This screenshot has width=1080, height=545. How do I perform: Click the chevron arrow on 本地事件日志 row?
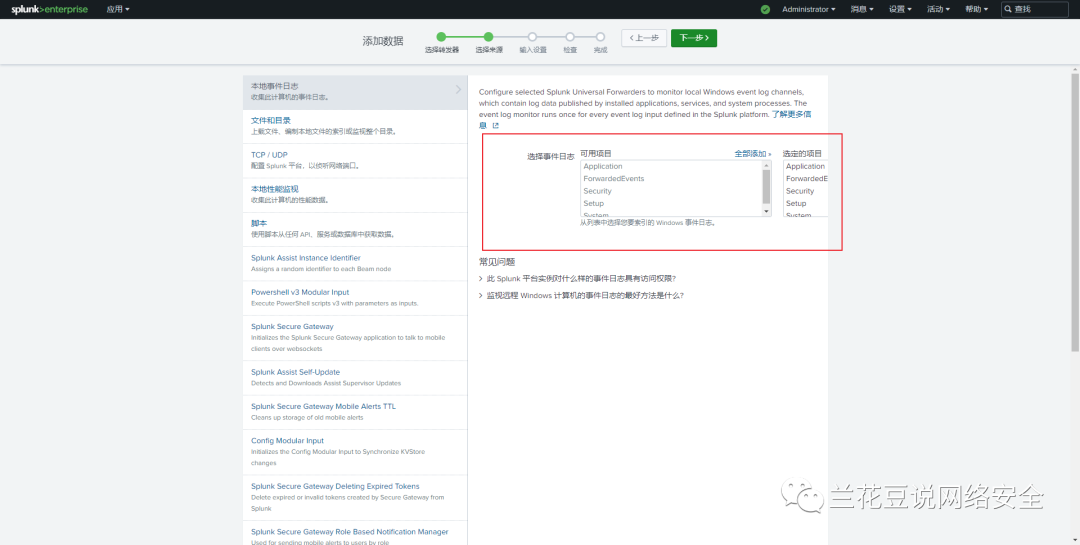click(459, 90)
